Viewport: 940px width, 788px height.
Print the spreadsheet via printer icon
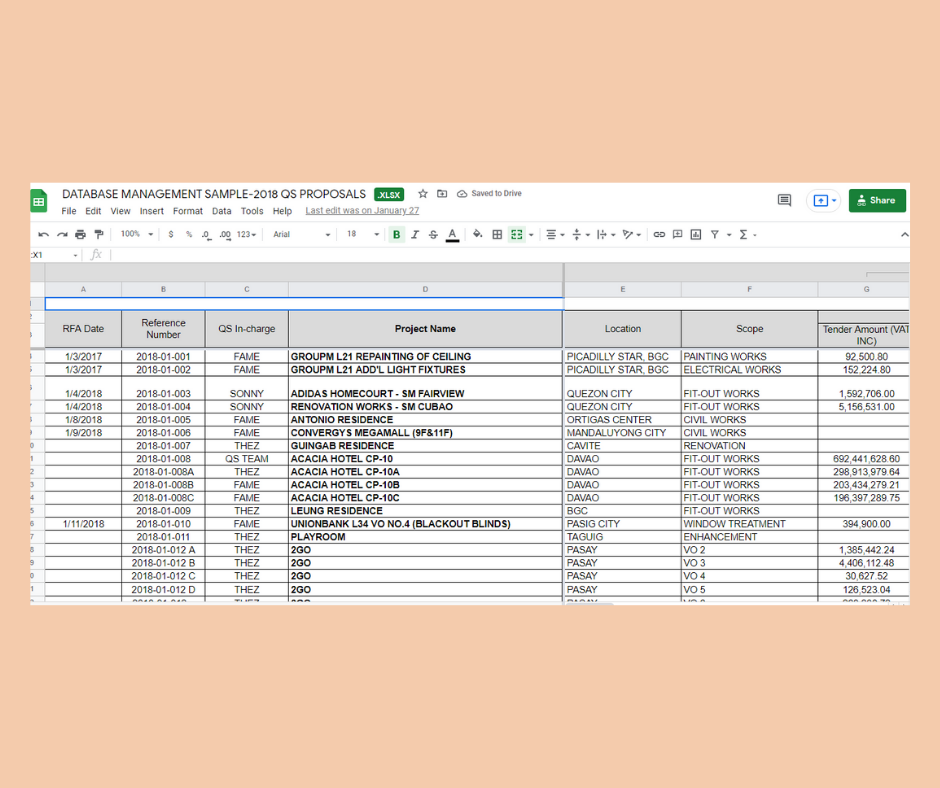(x=80, y=234)
